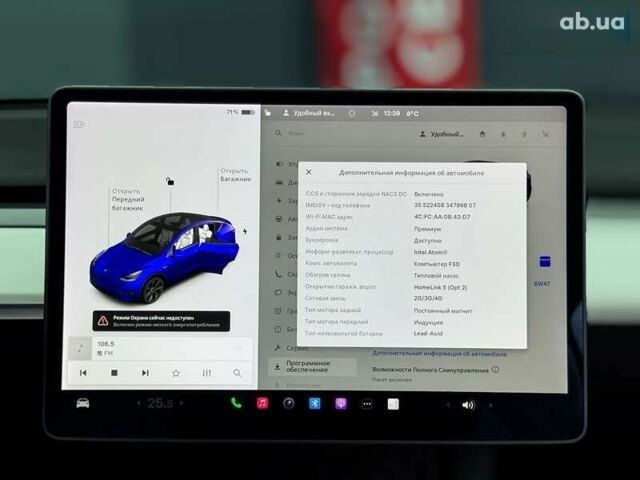Lower cabin temperature below 25.5
The width and height of the screenshot is (640, 480).
[139, 403]
